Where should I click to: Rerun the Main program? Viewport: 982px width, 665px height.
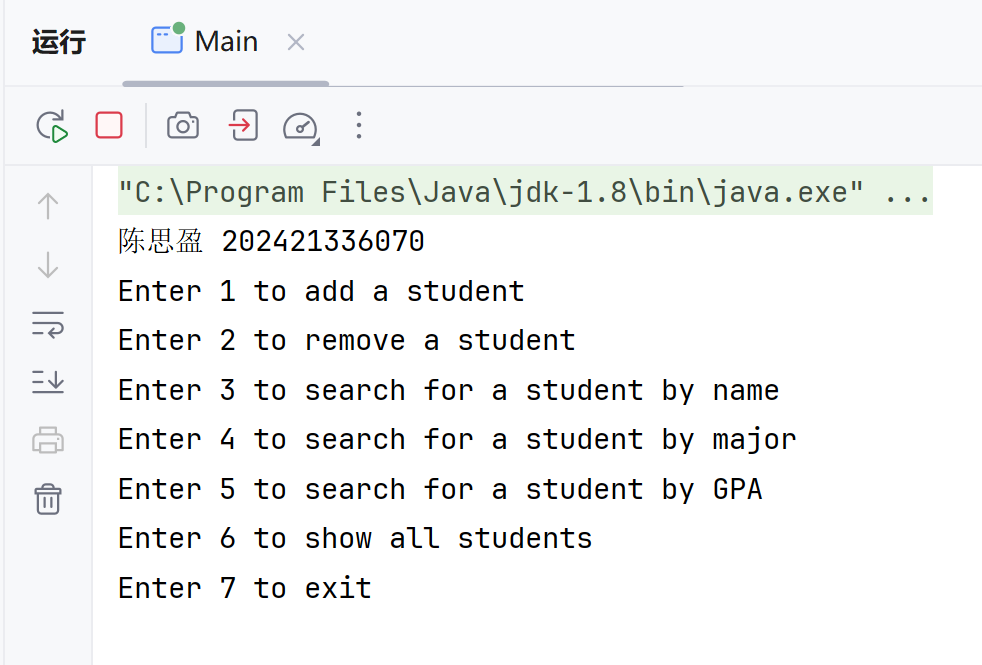point(51,126)
